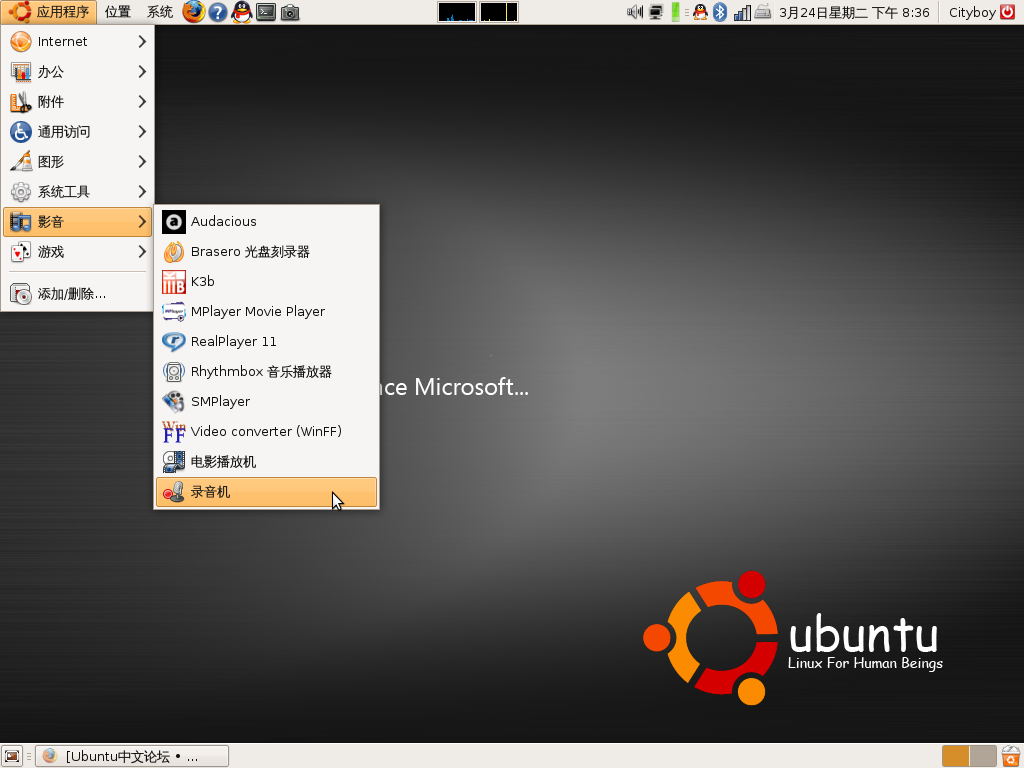The height and width of the screenshot is (768, 1024).
Task: Click the green battery indicator icon
Action: 676,12
